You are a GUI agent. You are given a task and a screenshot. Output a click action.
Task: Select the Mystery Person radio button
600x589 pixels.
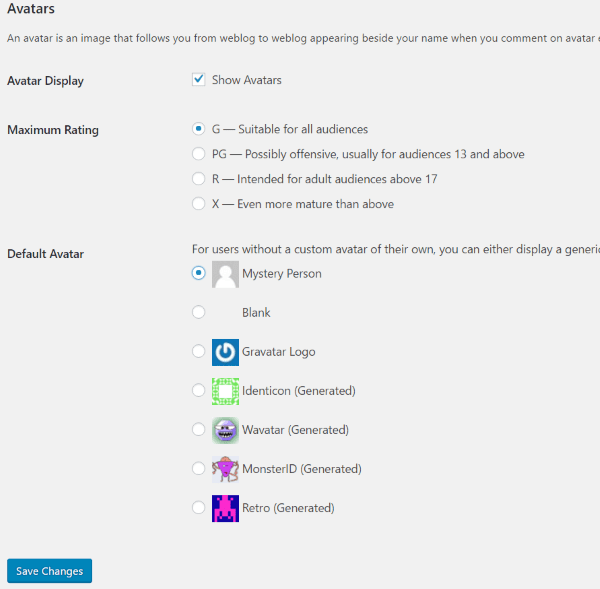199,273
